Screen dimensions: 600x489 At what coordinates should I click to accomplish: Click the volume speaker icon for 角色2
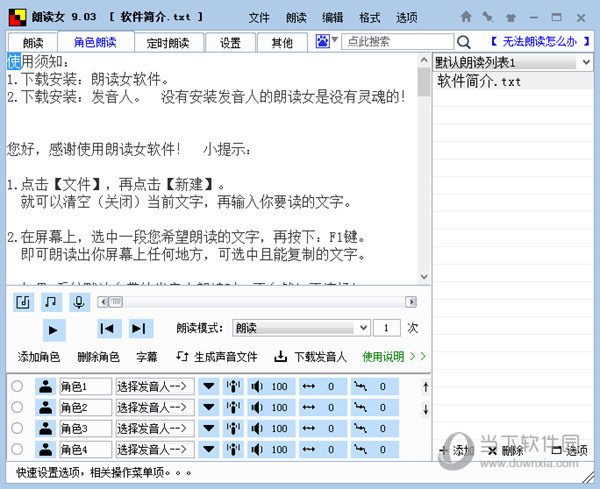tap(256, 408)
